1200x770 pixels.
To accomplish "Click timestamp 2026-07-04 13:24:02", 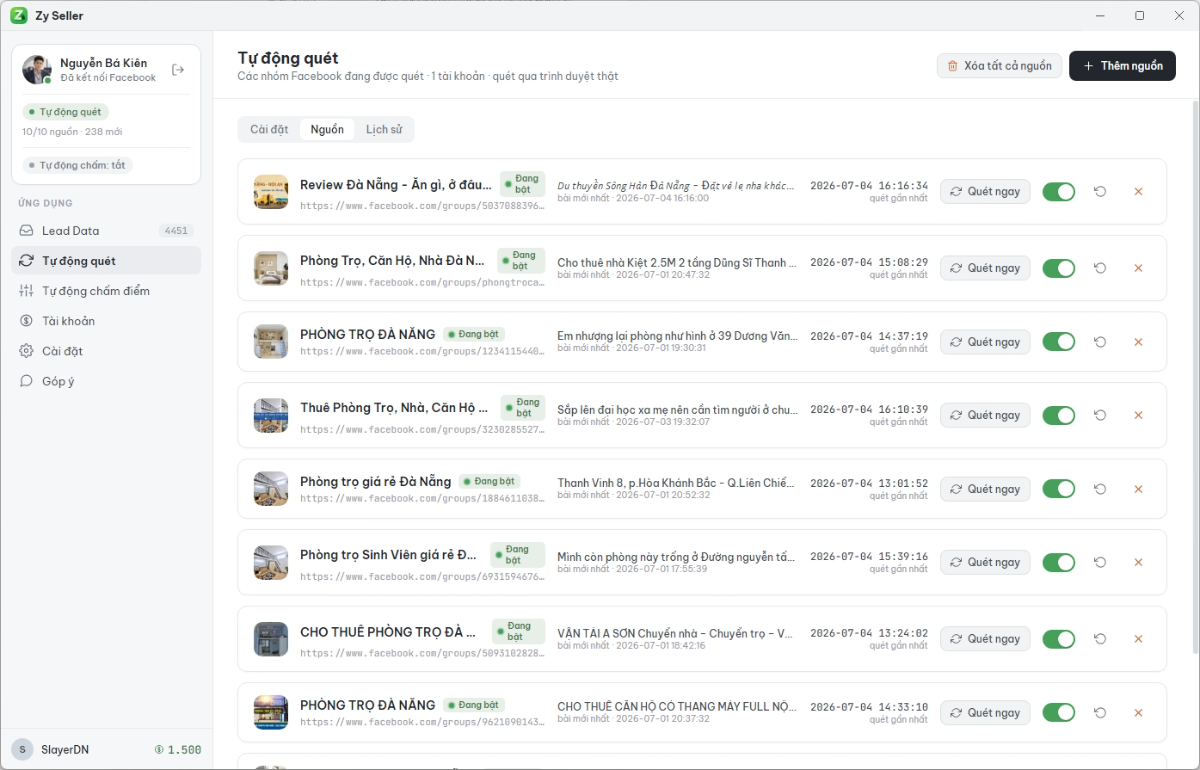I will pyautogui.click(x=869, y=633).
